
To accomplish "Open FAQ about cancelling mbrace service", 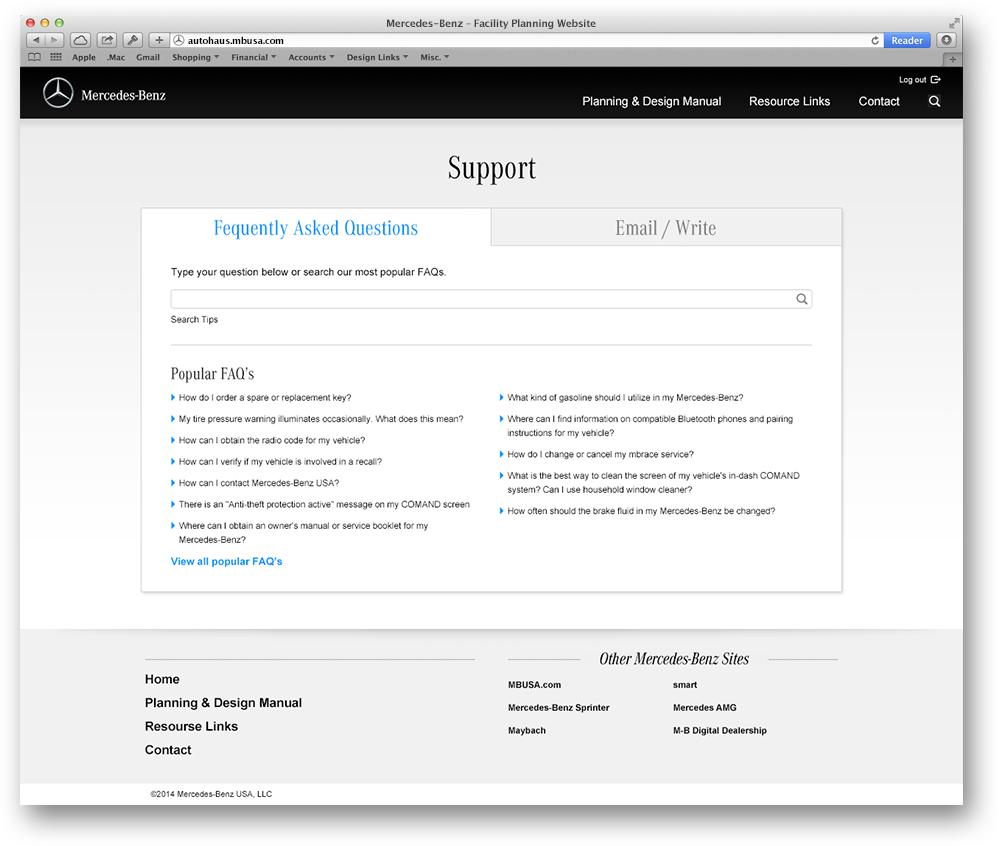I will 600,454.
